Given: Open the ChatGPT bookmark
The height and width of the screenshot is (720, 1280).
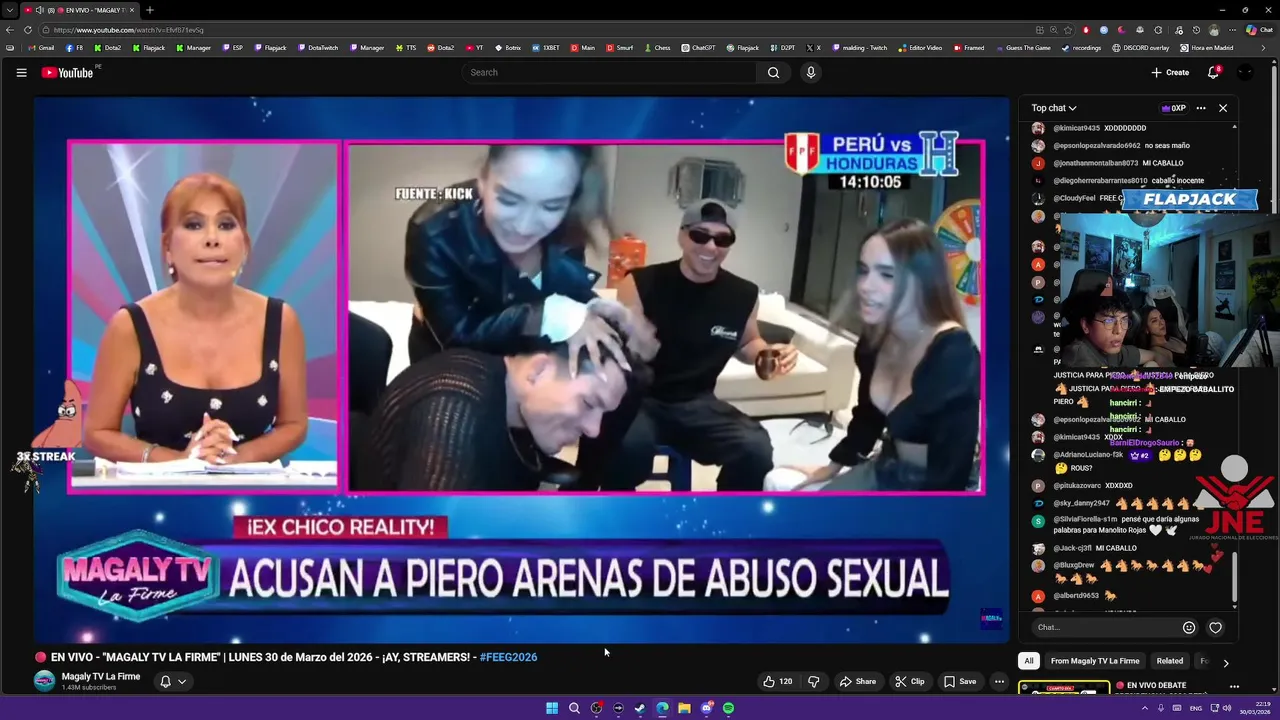Looking at the screenshot, I should coord(698,48).
